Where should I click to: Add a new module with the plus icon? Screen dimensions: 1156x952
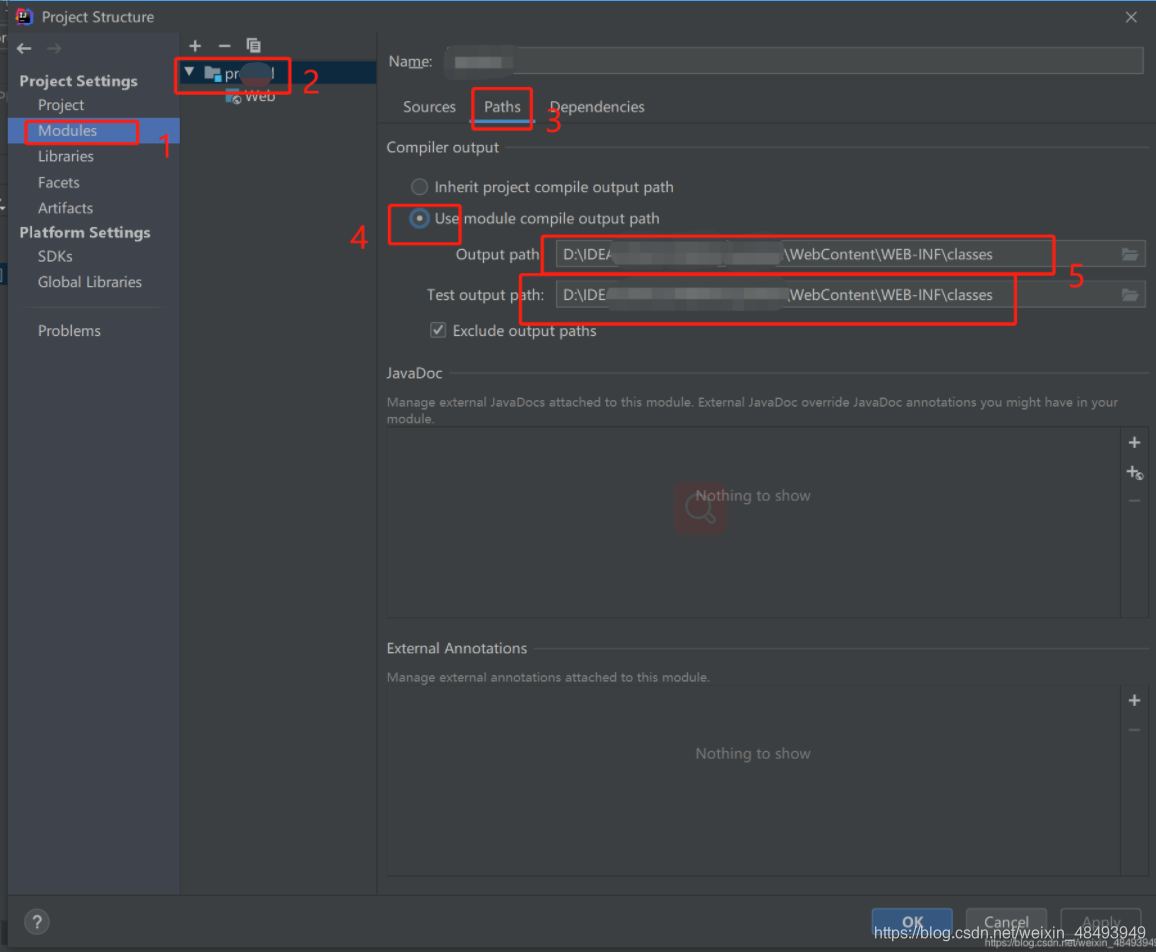[x=195, y=46]
